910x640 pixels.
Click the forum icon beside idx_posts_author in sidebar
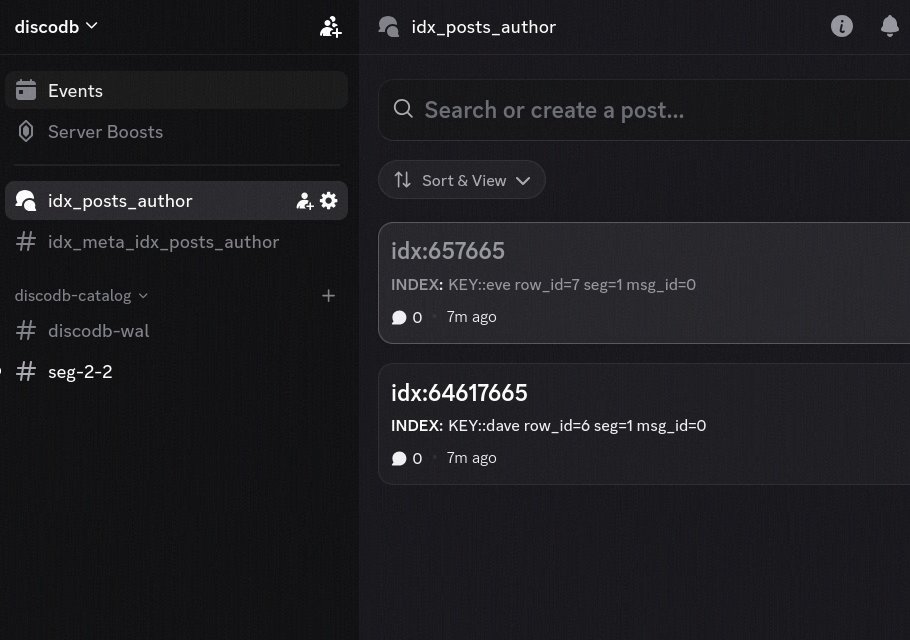26,201
